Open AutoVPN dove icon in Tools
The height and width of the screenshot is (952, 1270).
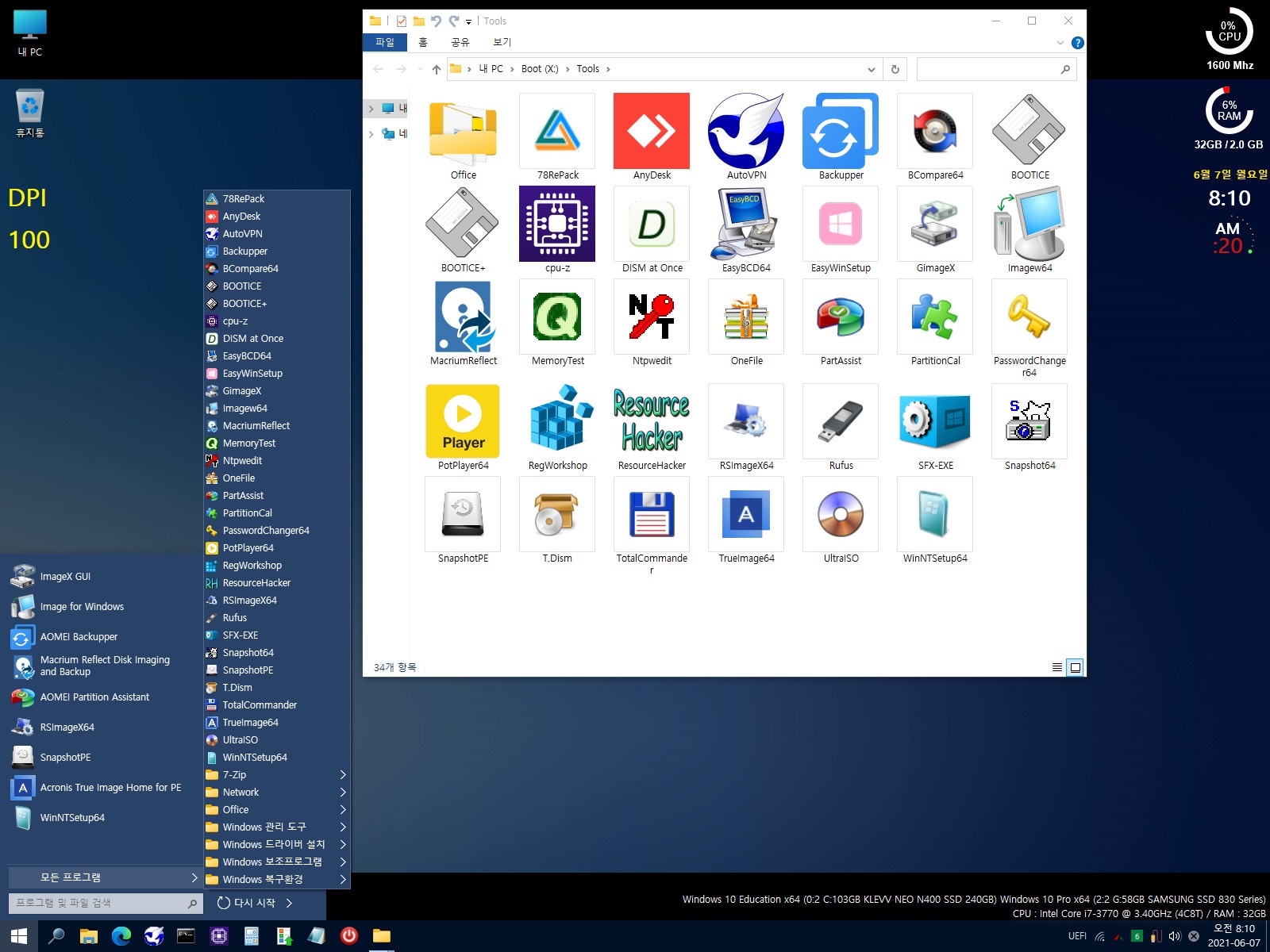click(746, 131)
